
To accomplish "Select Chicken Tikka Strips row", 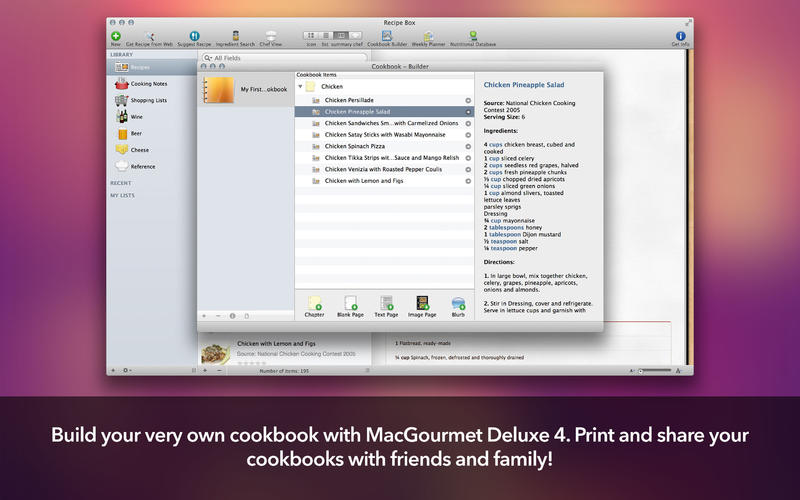I will (x=384, y=158).
